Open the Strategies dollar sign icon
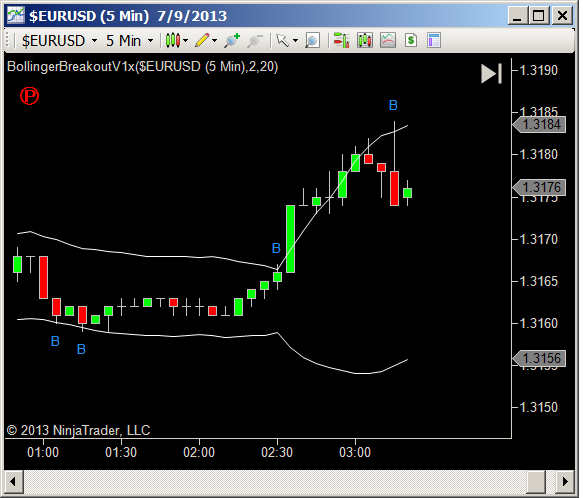This screenshot has width=583, height=498. pos(411,40)
